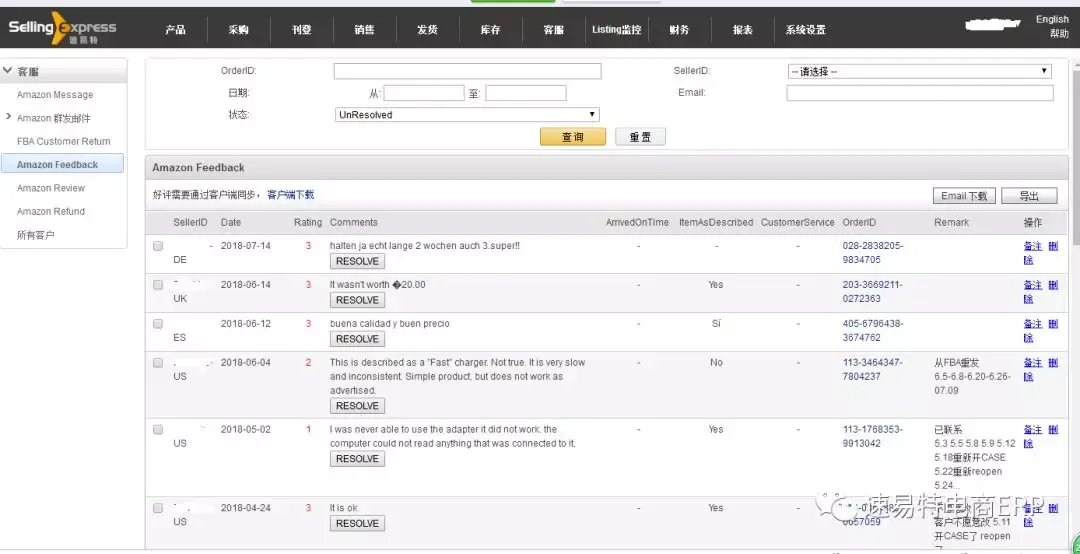Viewport: 1080px width, 554px height.
Task: Open the 客服 top menu
Action: 554,30
